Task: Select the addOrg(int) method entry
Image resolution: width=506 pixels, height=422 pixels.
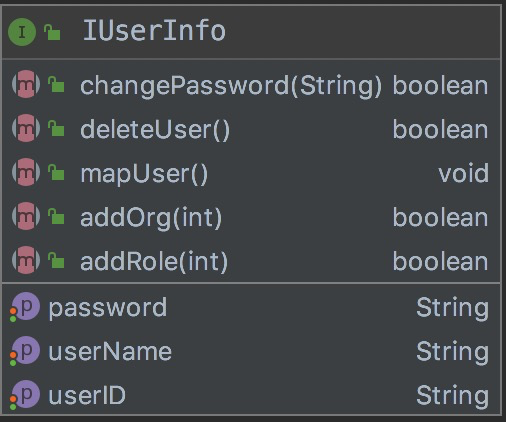Action: (x=151, y=218)
